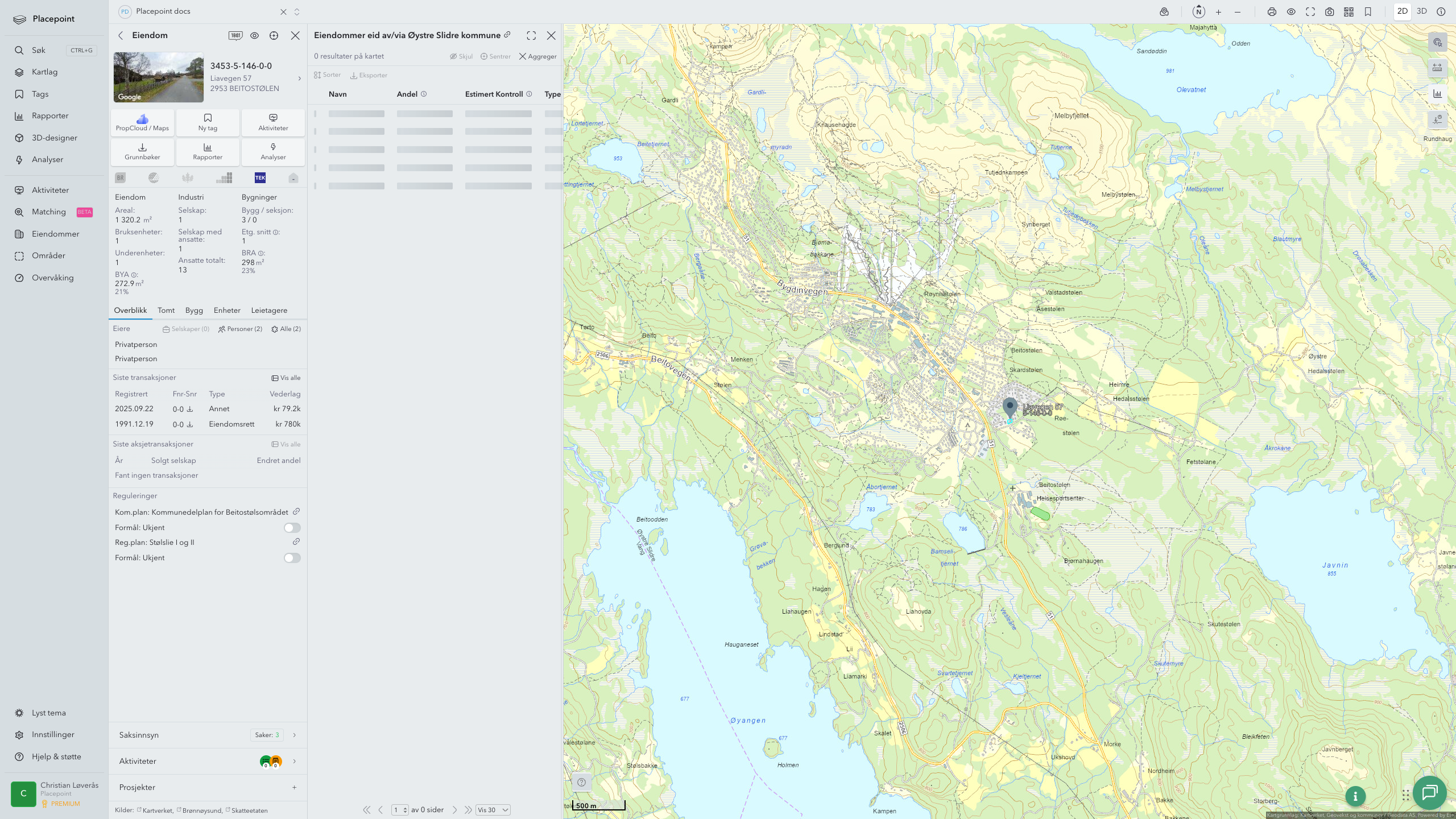
Task: Open PropCloud / Maps
Action: click(x=142, y=122)
